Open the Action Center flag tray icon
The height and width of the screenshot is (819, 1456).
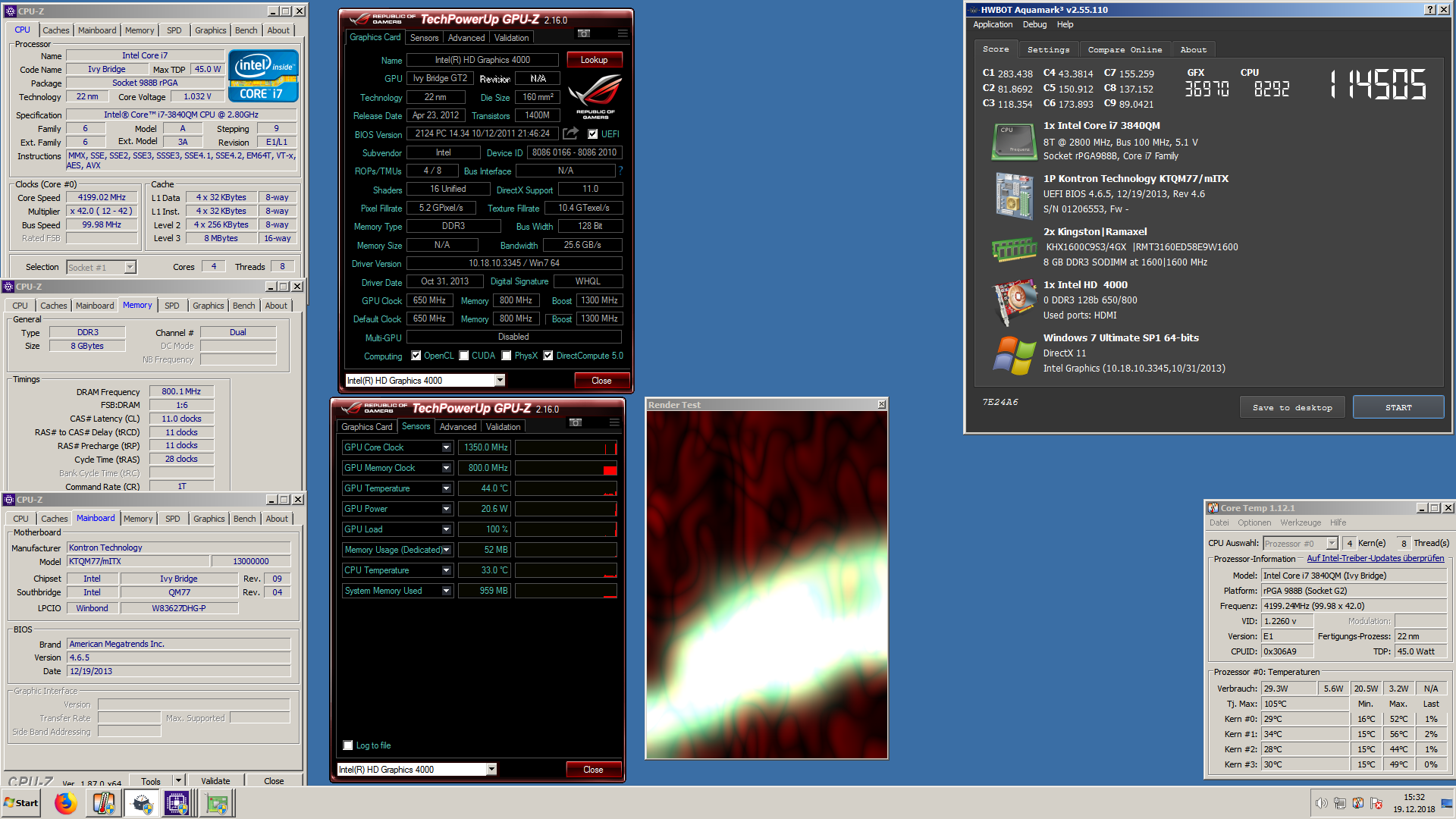click(x=1376, y=803)
